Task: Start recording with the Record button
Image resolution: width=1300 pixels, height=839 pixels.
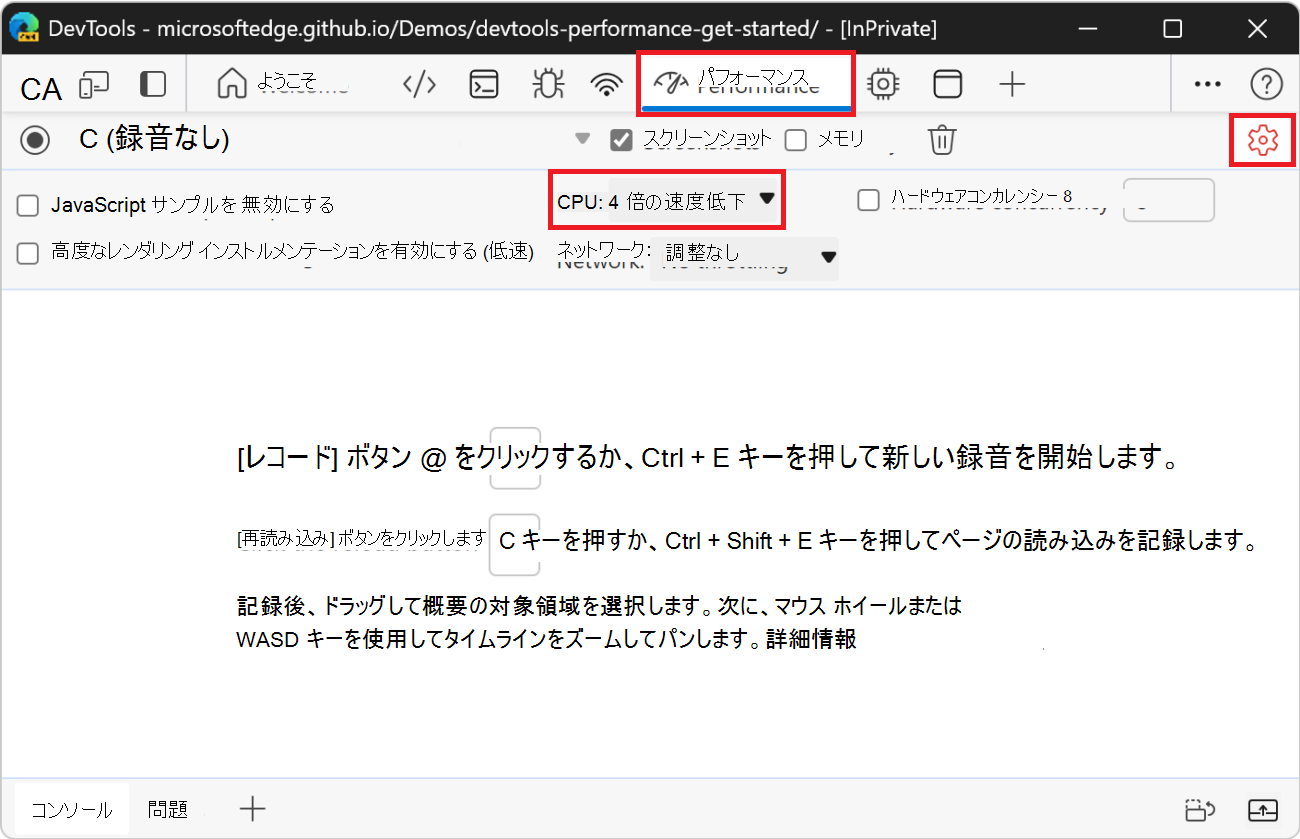Action: pyautogui.click(x=35, y=141)
